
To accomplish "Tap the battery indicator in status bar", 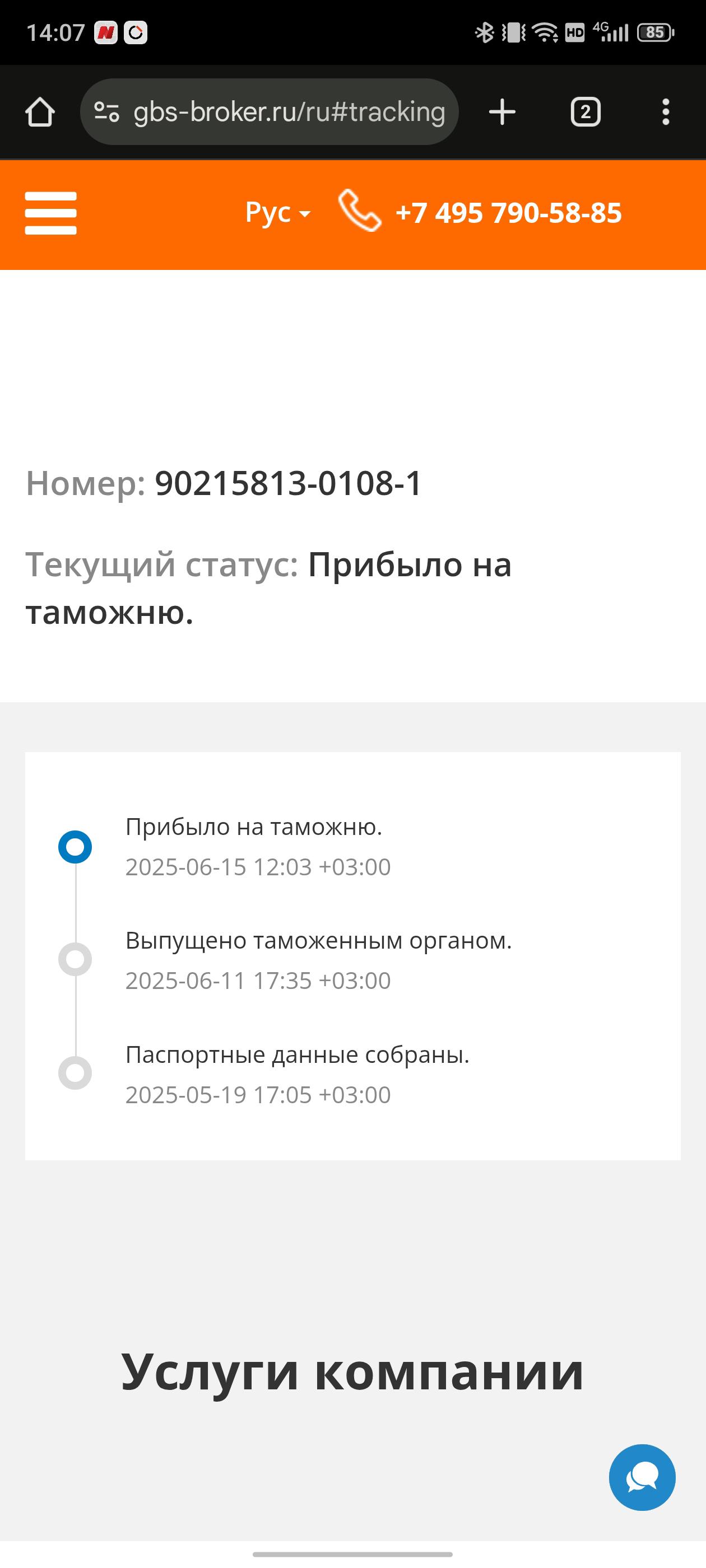I will 656,32.
